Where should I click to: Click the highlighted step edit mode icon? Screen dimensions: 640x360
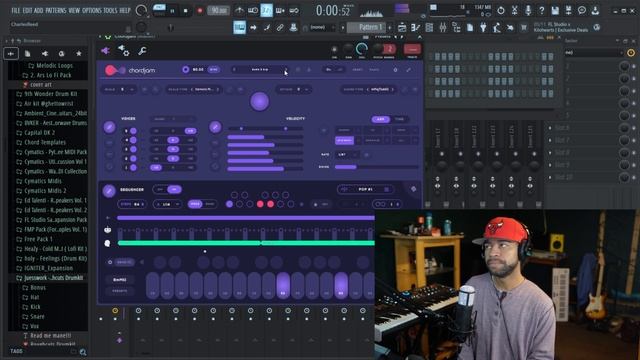pos(267,11)
